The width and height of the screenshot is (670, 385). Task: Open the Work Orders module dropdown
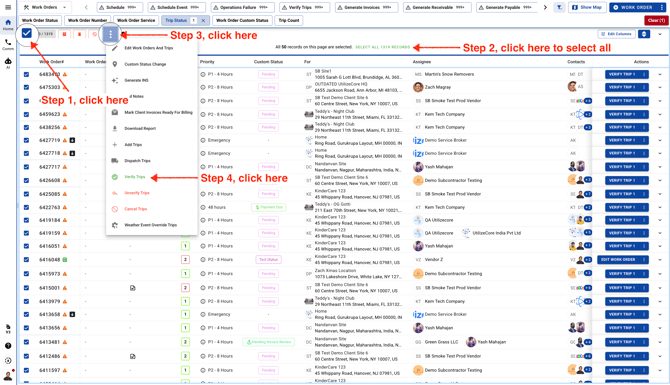point(45,7)
